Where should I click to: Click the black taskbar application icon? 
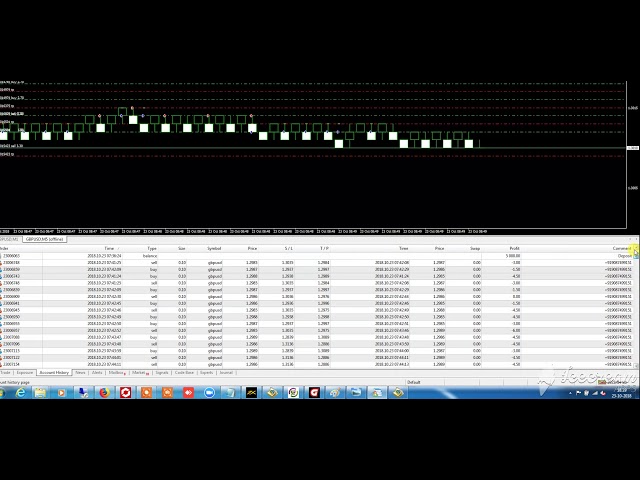(251, 393)
